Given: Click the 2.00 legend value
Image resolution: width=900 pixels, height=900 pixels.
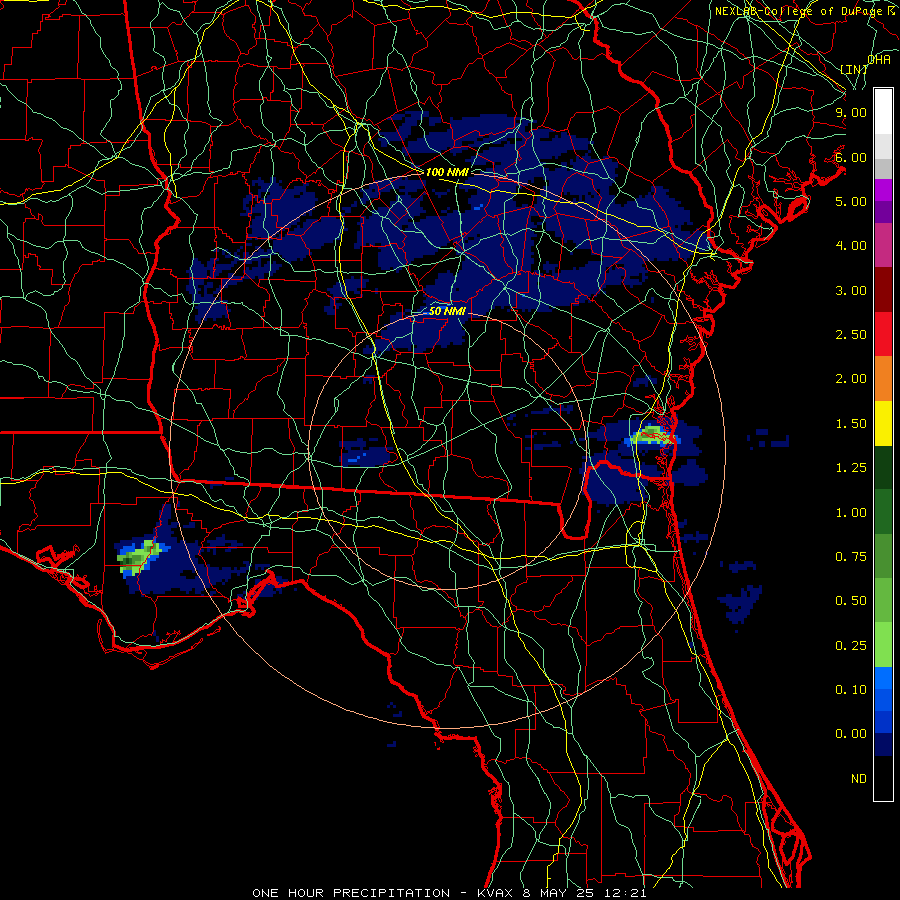Looking at the screenshot, I should [851, 379].
